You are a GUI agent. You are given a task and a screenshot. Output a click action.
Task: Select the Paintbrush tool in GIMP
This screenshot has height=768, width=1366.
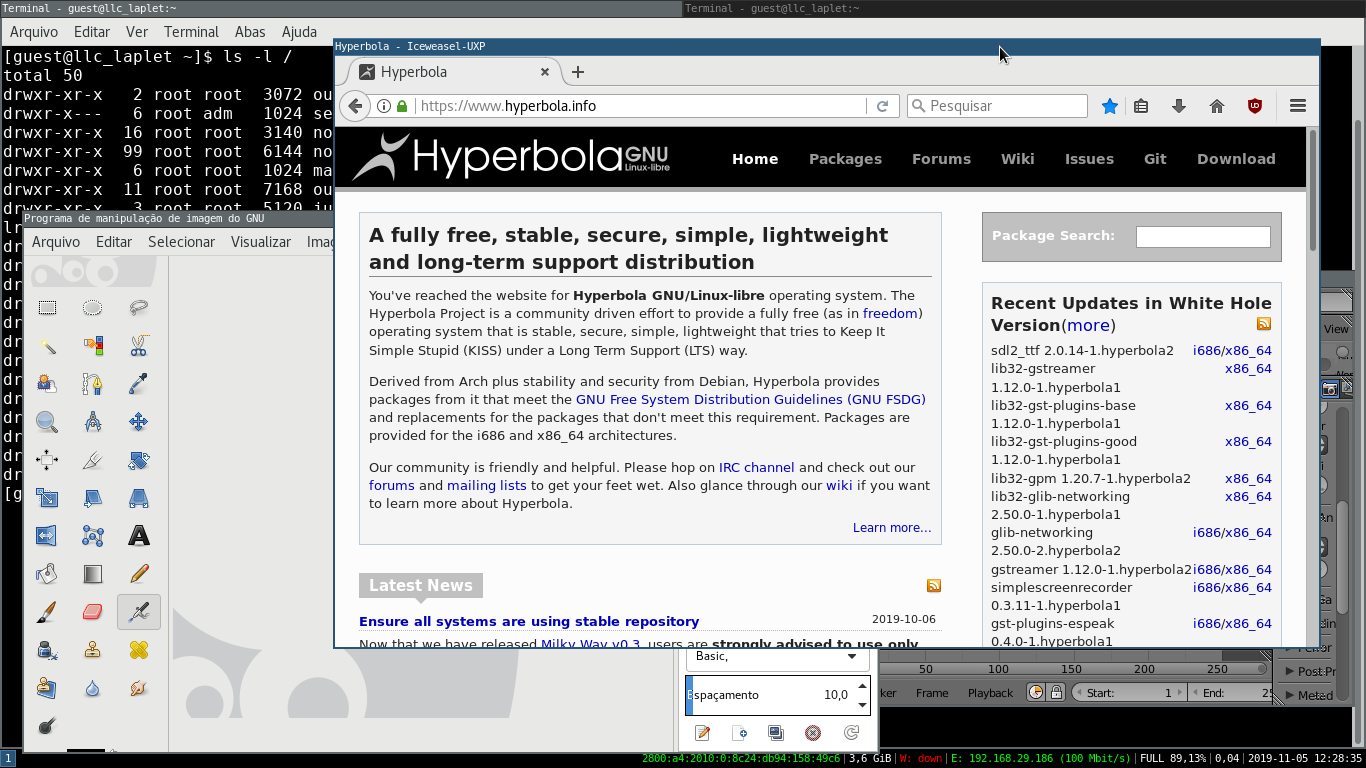pos(47,612)
